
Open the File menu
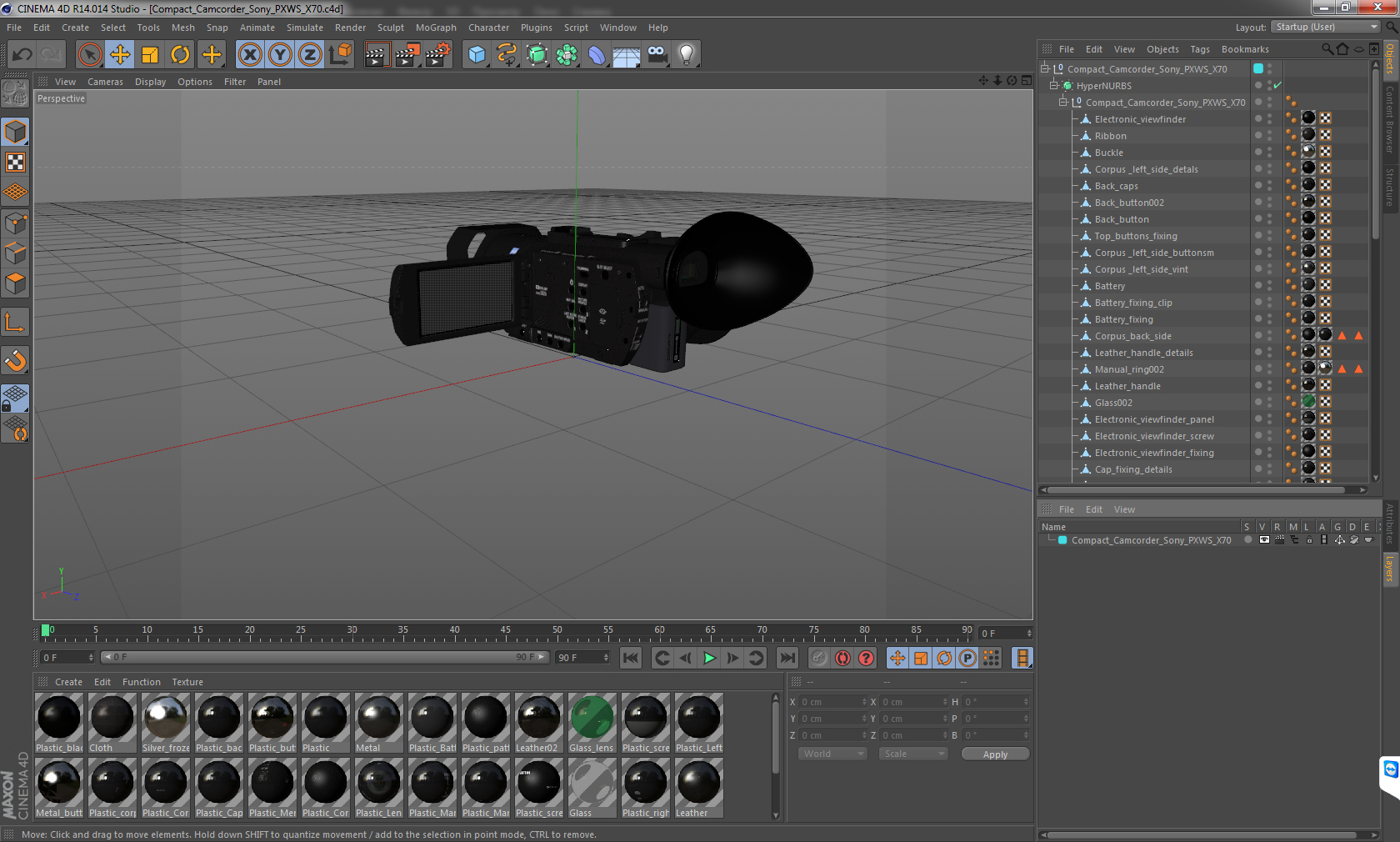pyautogui.click(x=14, y=28)
